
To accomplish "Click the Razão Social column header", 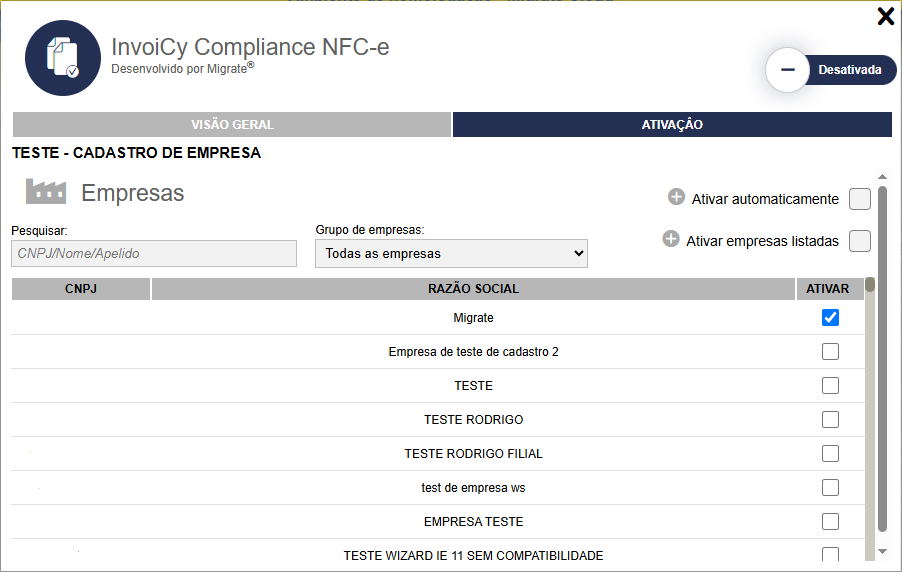I will 473,289.
